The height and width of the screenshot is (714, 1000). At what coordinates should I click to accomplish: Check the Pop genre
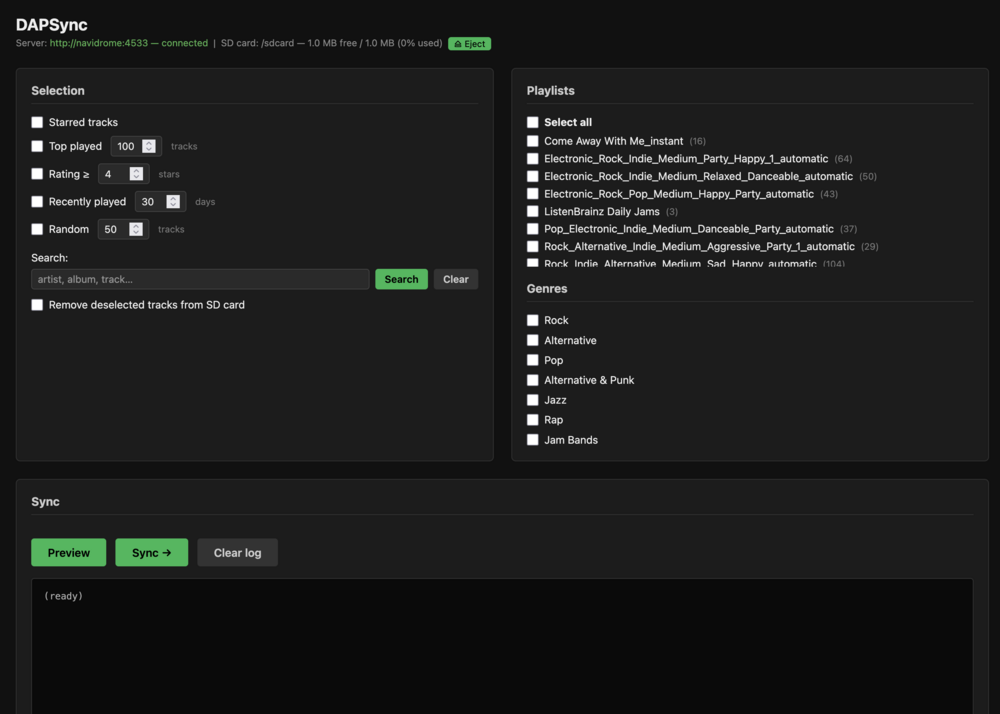pyautogui.click(x=533, y=360)
